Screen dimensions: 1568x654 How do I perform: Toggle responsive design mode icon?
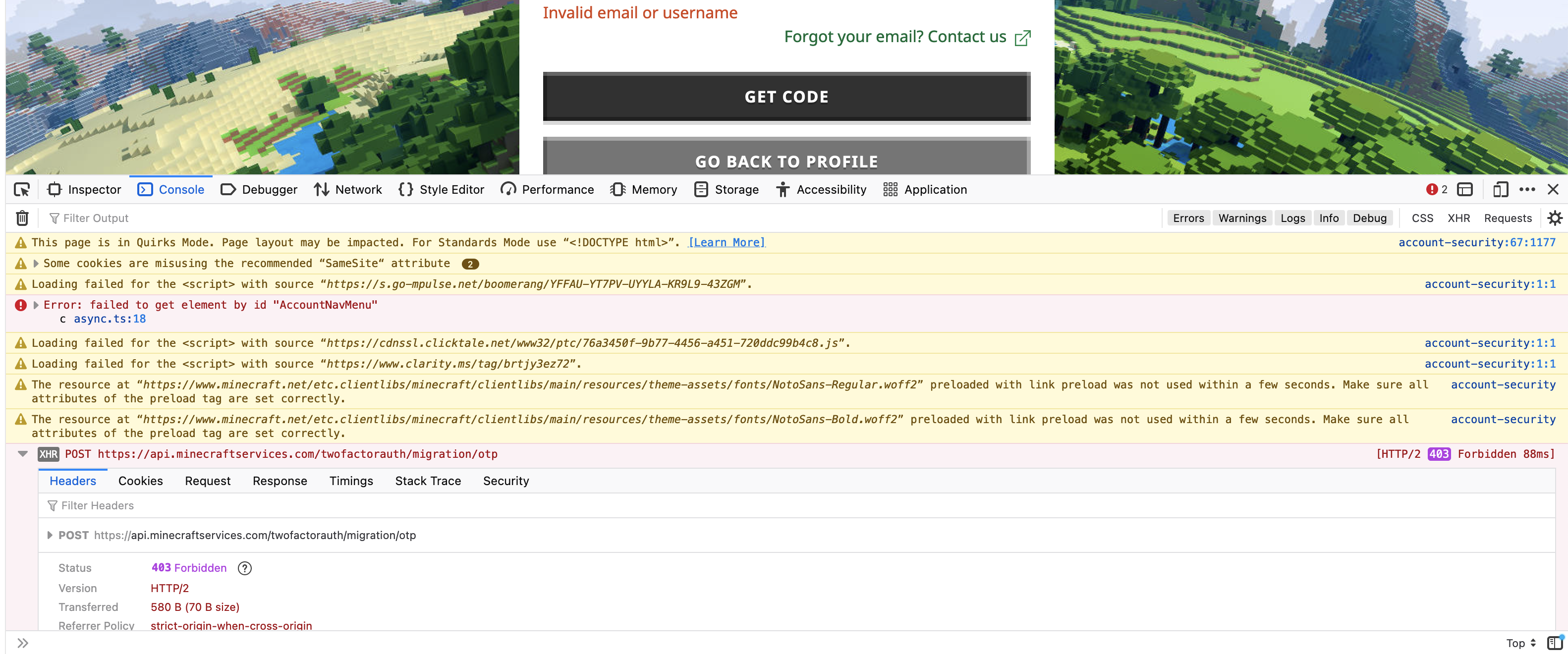(1501, 190)
